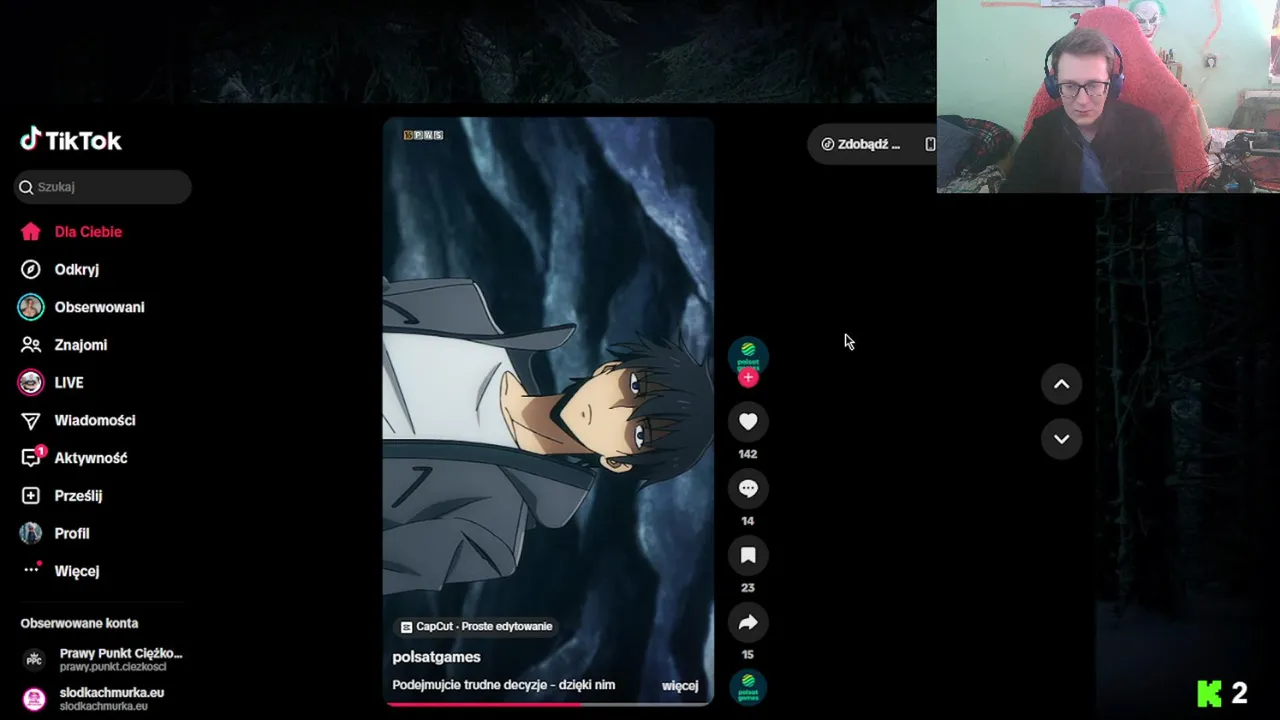Click the Obserwowane konta heading
The height and width of the screenshot is (720, 1280).
pyautogui.click(x=79, y=623)
